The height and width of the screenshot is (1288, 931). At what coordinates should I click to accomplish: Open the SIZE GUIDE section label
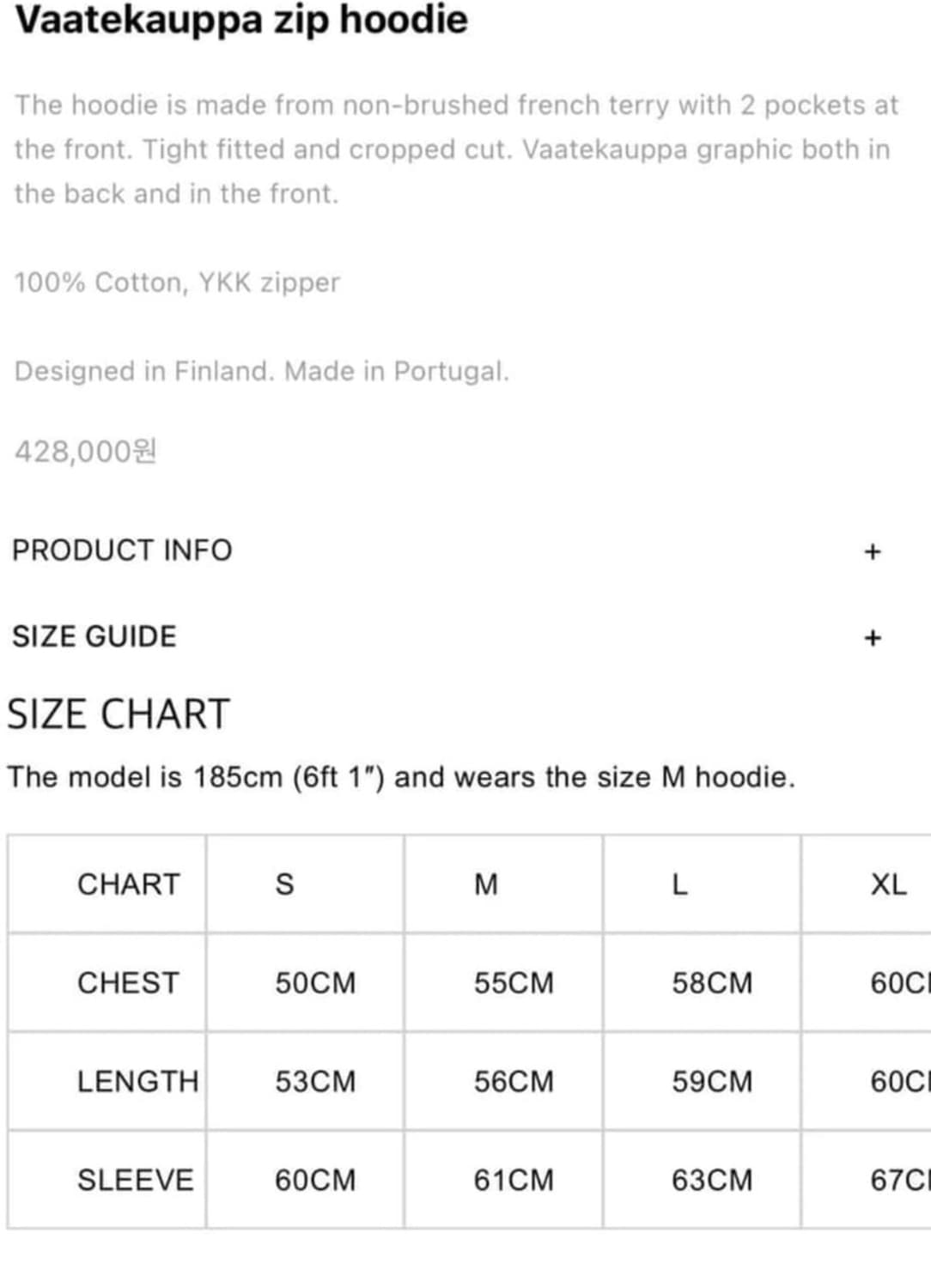point(94,636)
